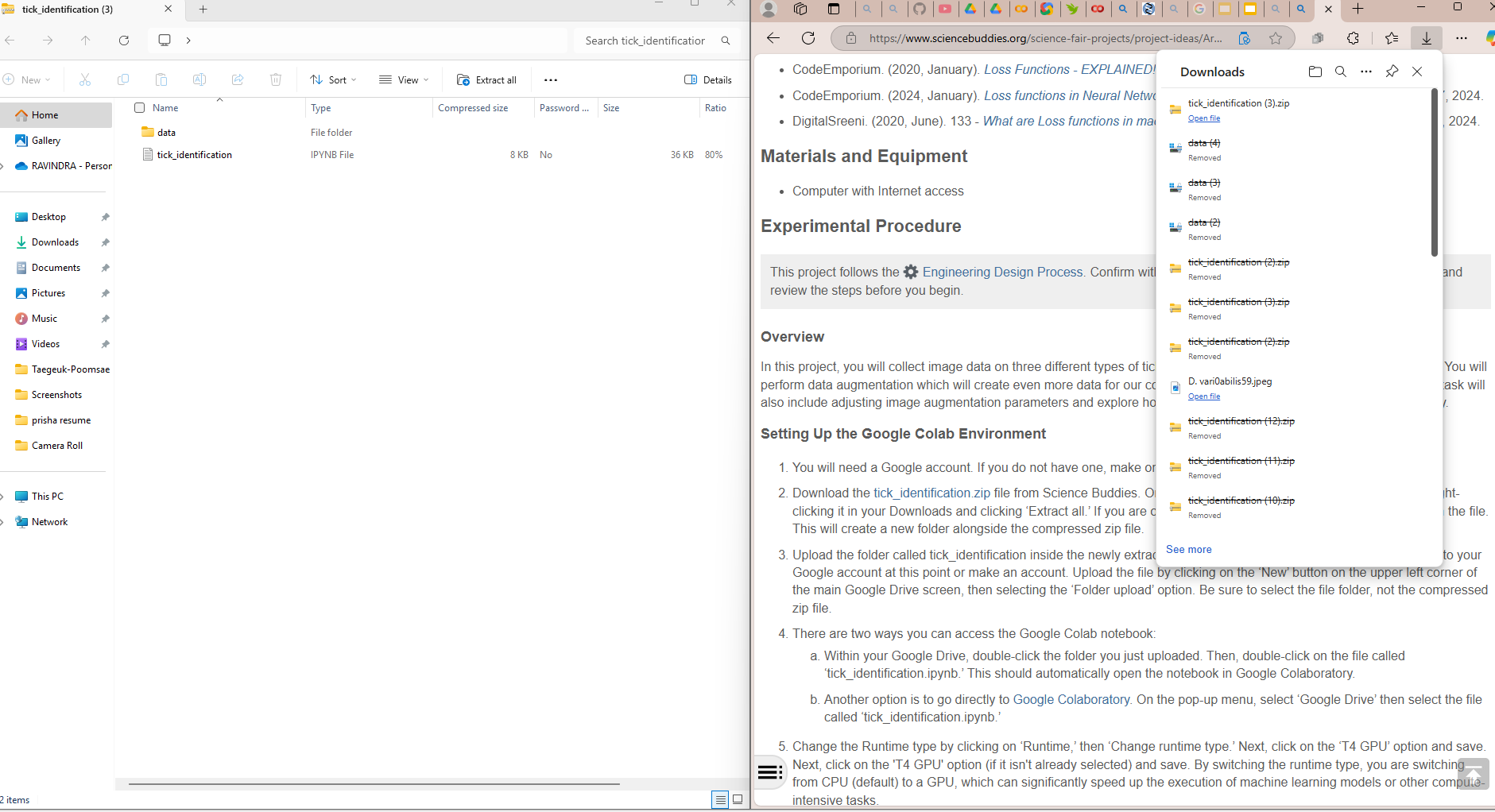View site information lock icon in address bar
This screenshot has height=812, width=1495.
click(x=851, y=38)
